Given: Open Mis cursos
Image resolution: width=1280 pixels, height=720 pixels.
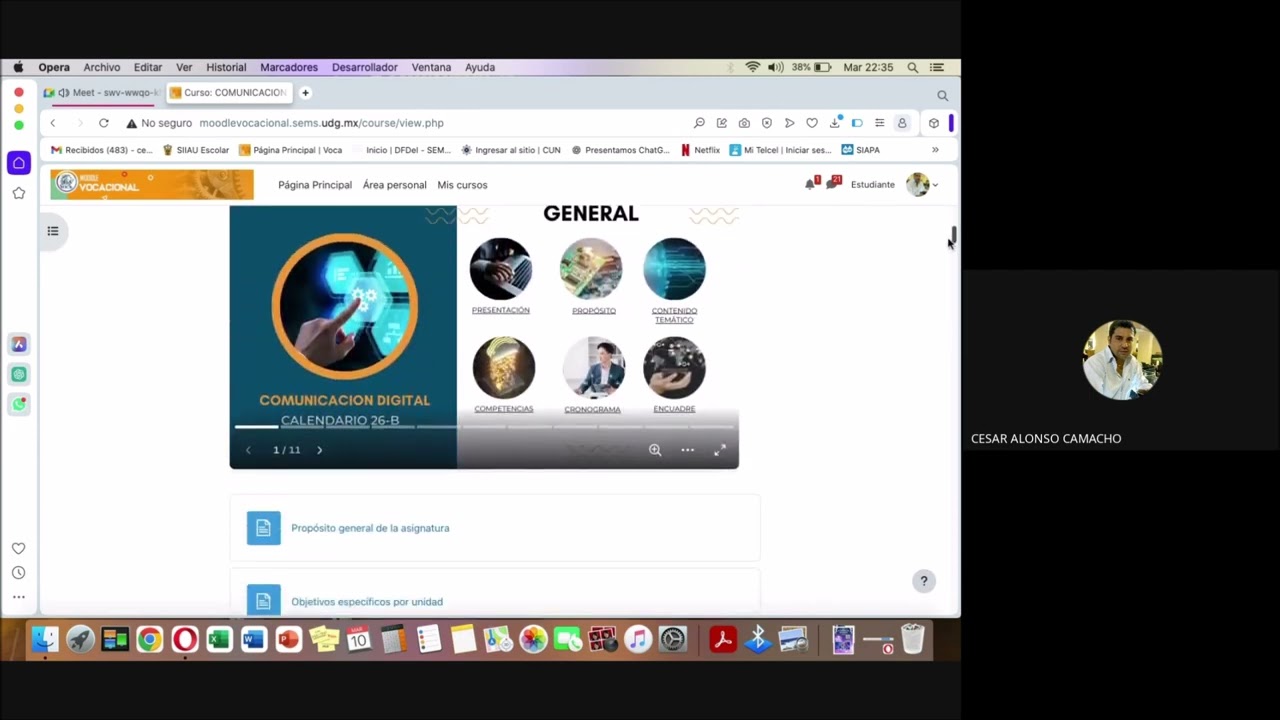Looking at the screenshot, I should 462,185.
